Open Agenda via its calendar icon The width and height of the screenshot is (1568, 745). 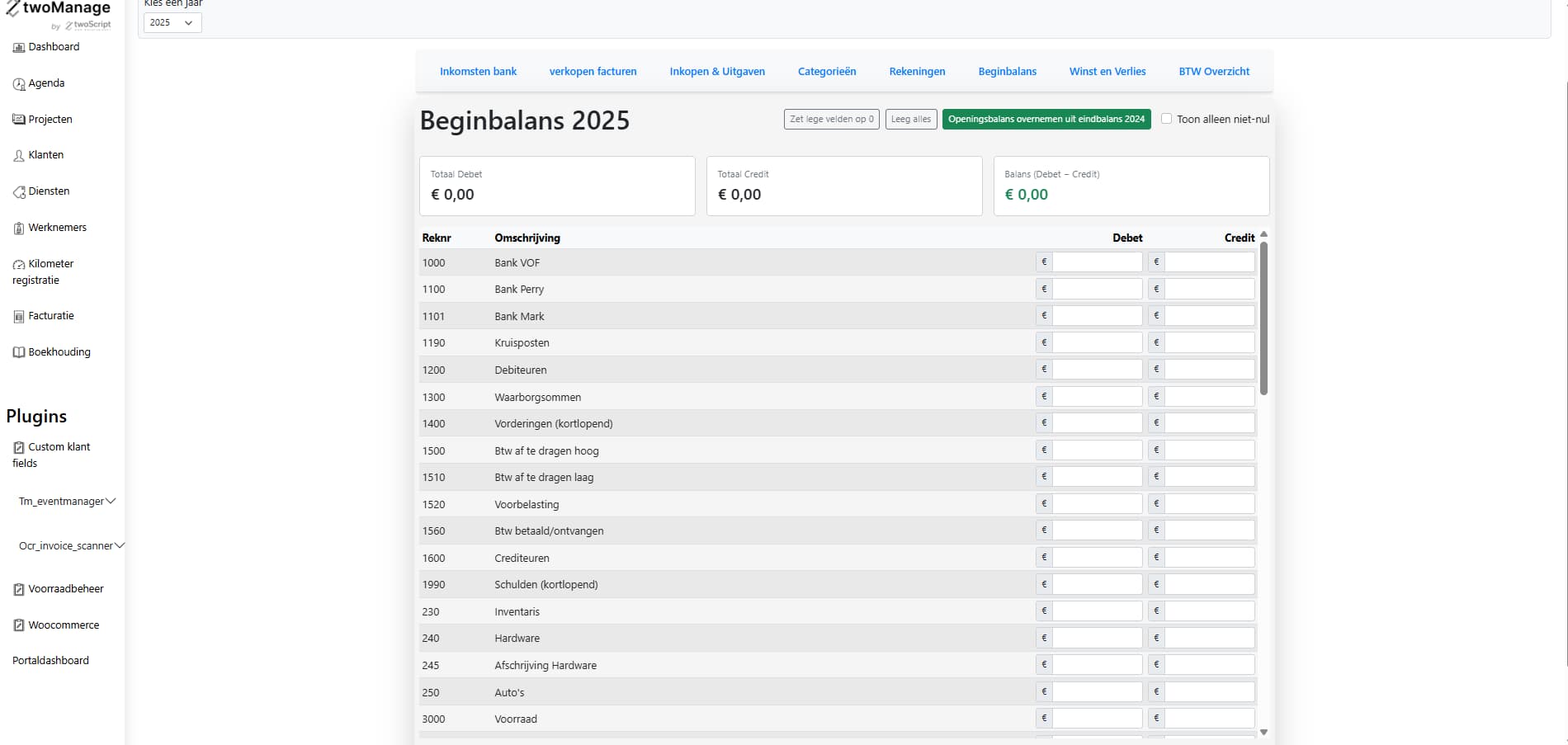(x=19, y=84)
